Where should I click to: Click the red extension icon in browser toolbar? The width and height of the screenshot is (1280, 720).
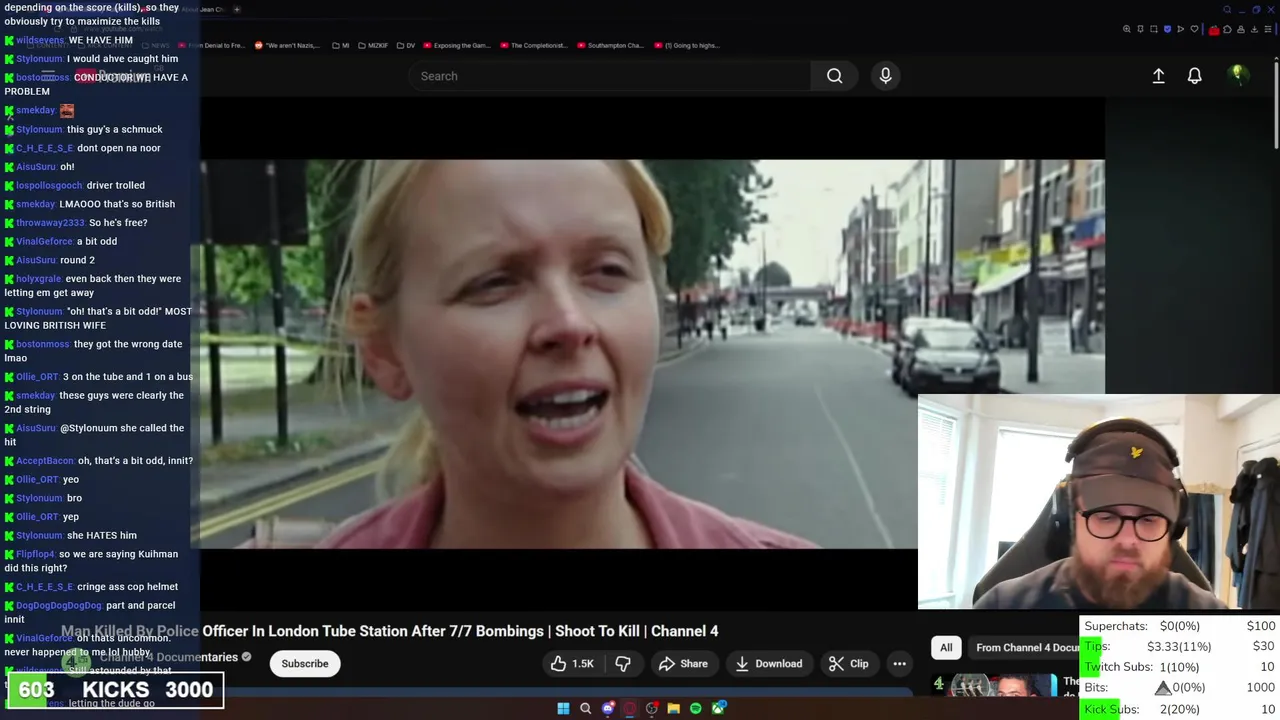pyautogui.click(x=1214, y=30)
